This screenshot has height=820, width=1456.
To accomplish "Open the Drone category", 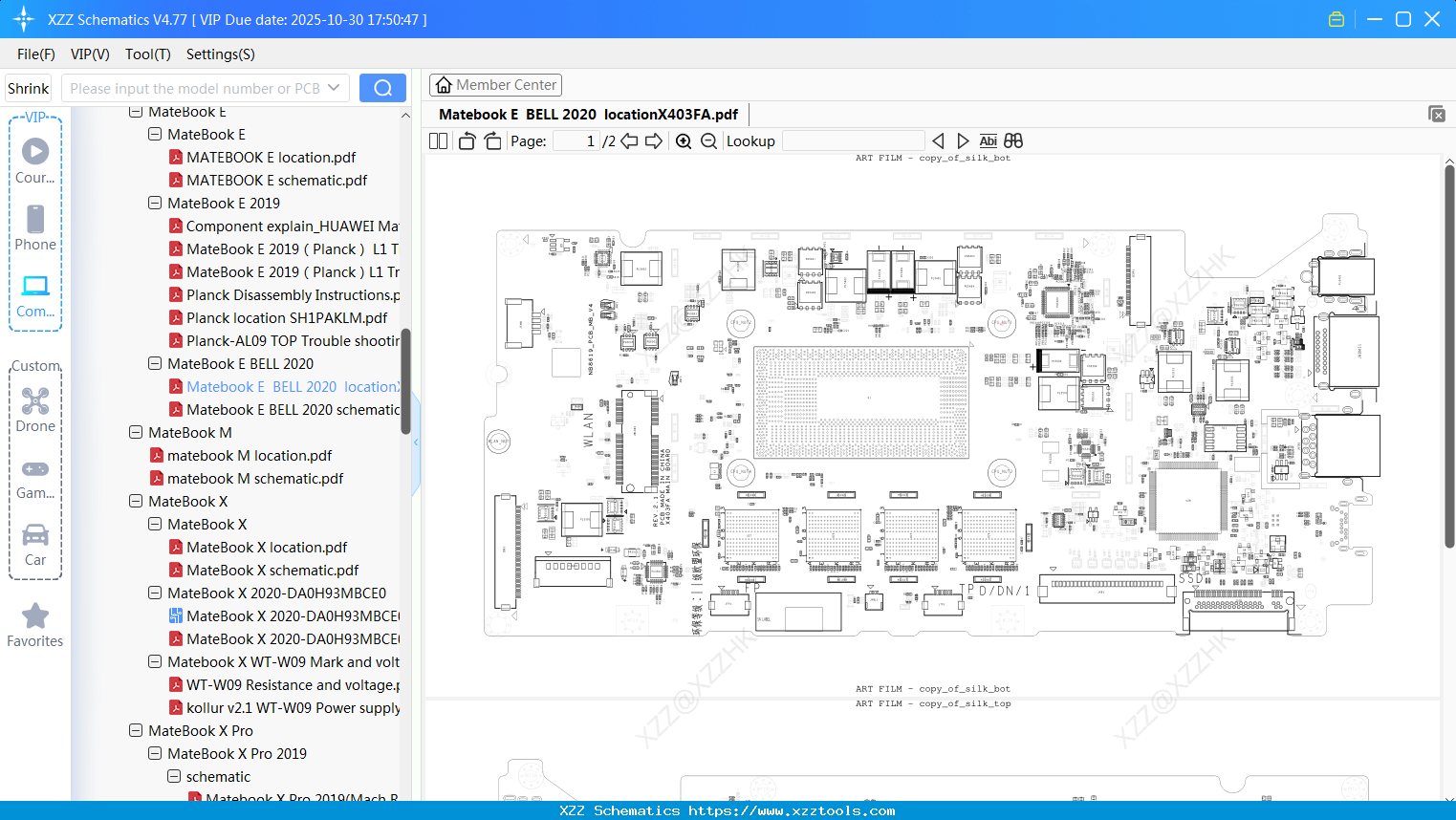I will click(x=35, y=410).
